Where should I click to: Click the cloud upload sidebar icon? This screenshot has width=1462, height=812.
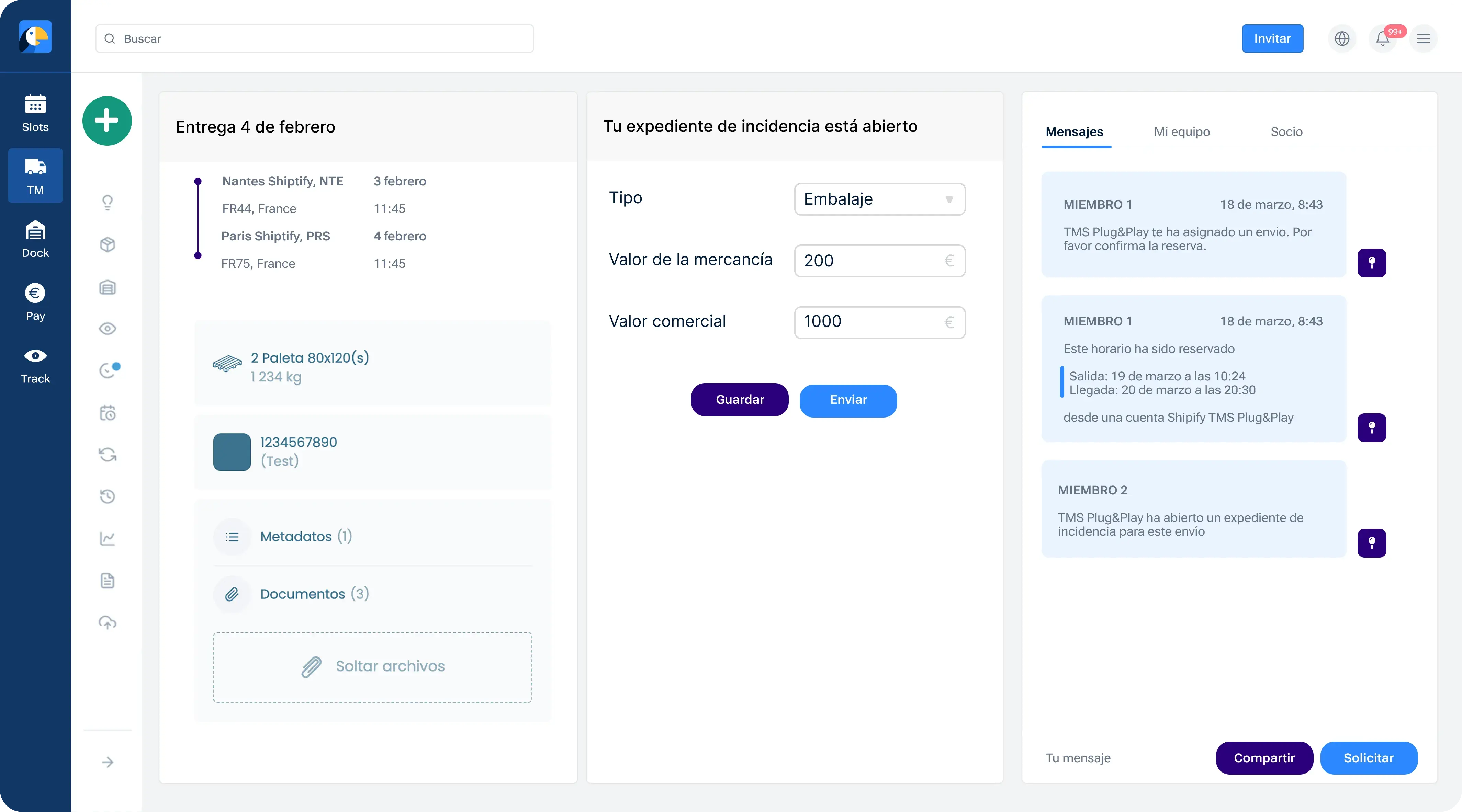(x=107, y=622)
